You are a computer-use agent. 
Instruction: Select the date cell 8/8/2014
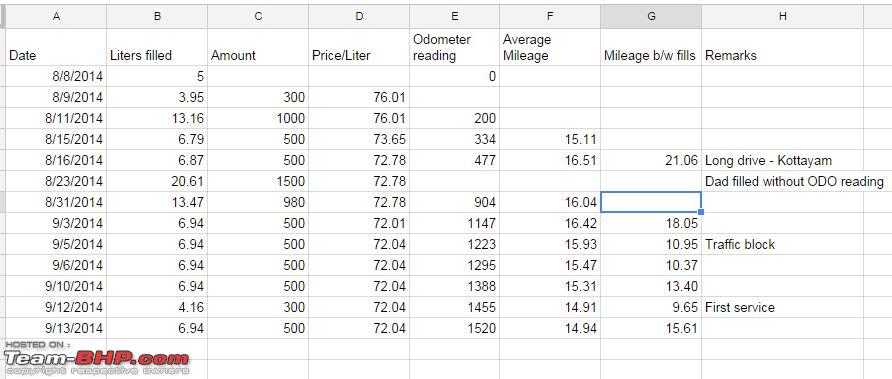point(56,76)
